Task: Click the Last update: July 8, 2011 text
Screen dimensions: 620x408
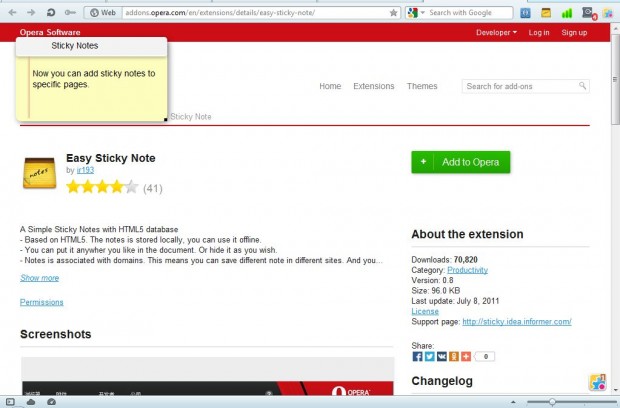Action: click(456, 301)
